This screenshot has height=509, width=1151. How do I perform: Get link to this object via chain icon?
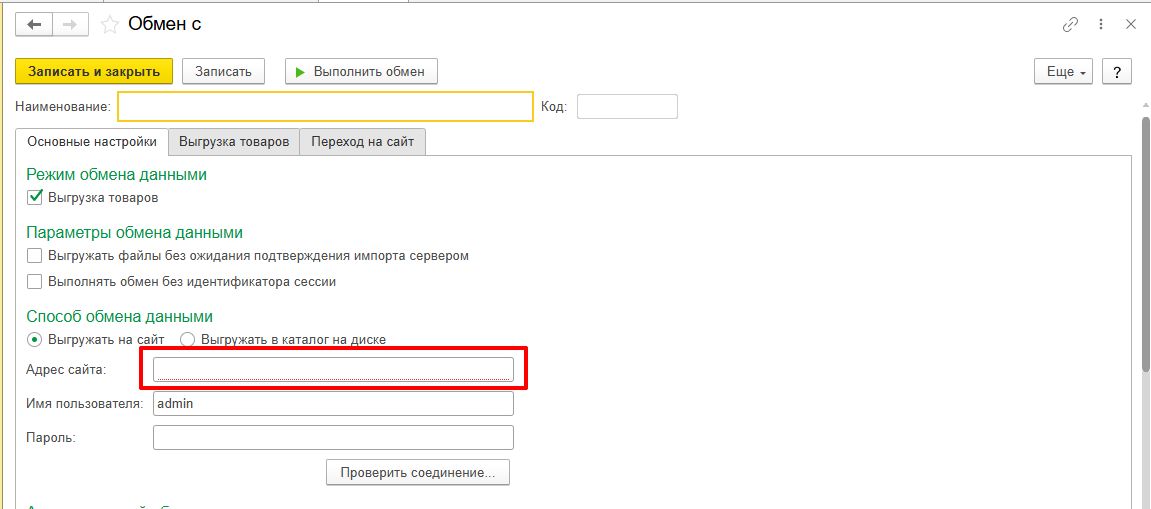(1071, 24)
